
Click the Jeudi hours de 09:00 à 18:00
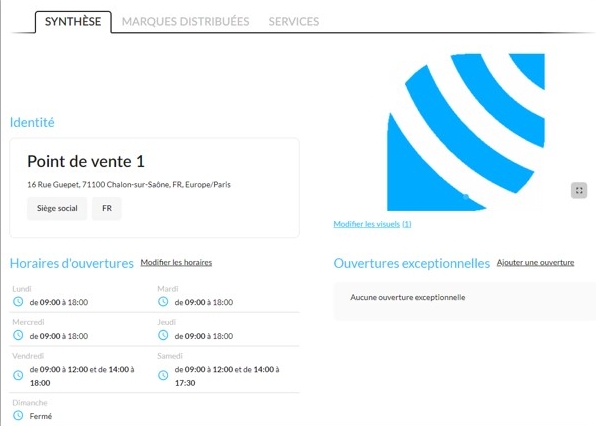[x=204, y=336]
